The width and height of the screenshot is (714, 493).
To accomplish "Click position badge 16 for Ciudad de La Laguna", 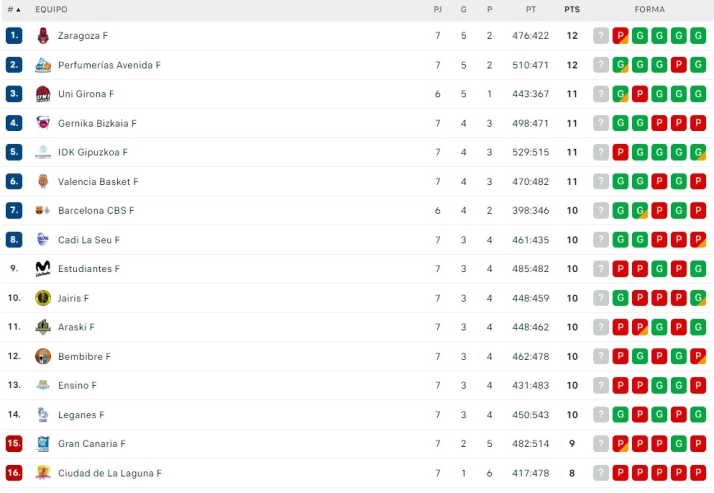I will tap(14, 473).
